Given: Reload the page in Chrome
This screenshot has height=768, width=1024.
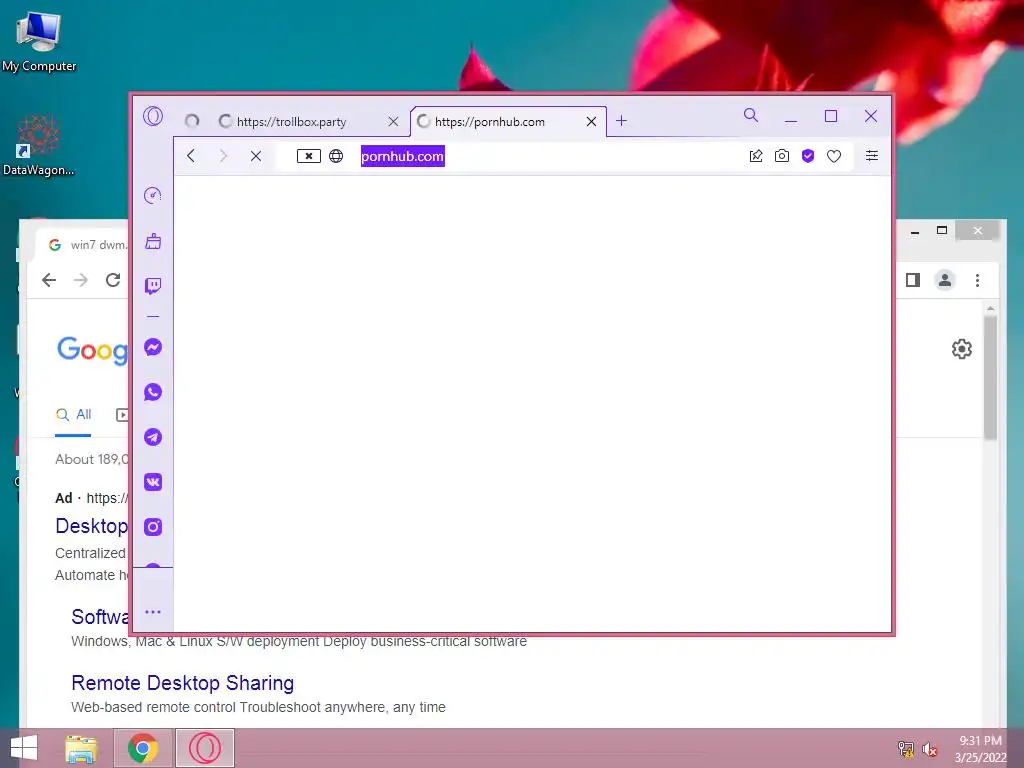Looking at the screenshot, I should coord(113,280).
